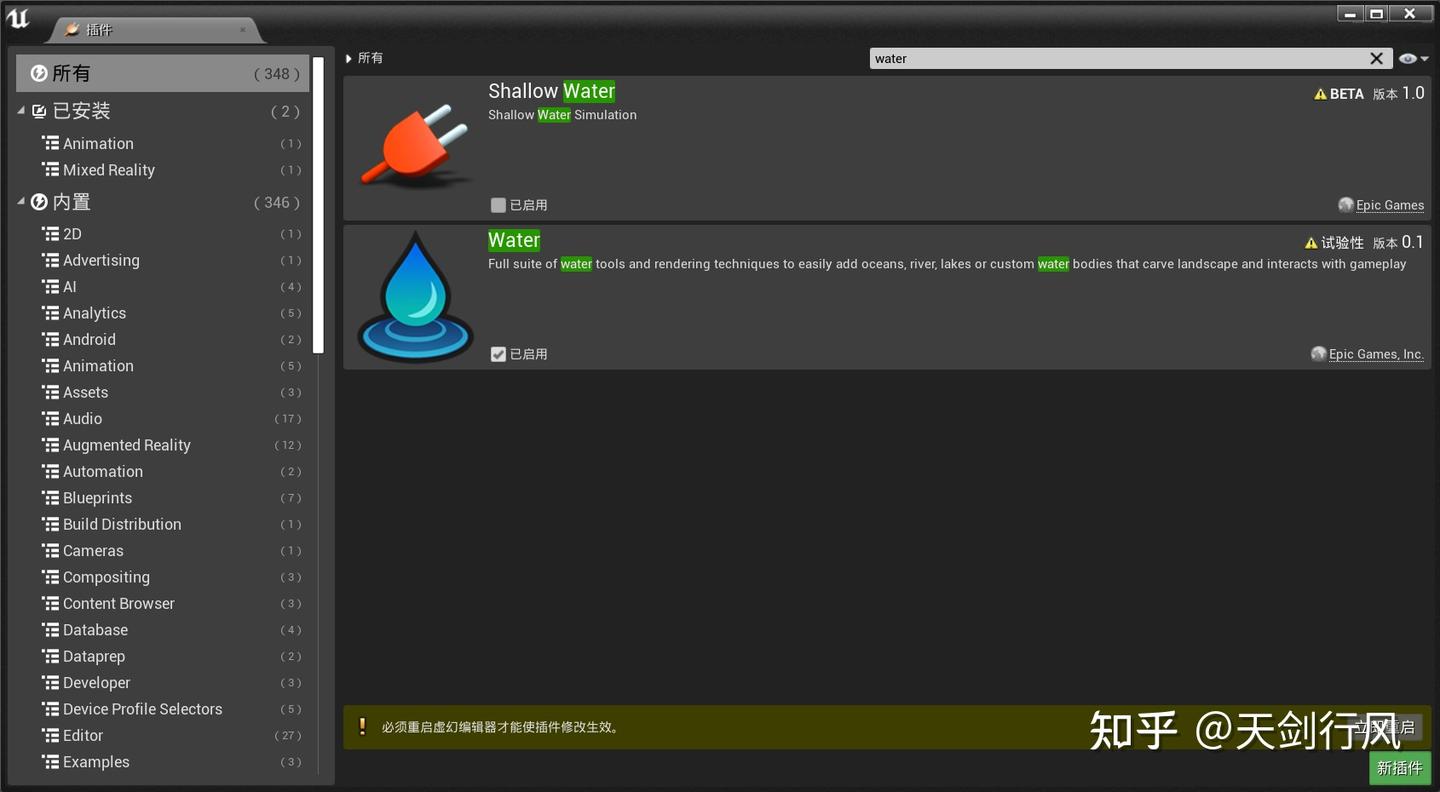Clear the water search using the X icon
The image size is (1440, 792).
pyautogui.click(x=1376, y=58)
